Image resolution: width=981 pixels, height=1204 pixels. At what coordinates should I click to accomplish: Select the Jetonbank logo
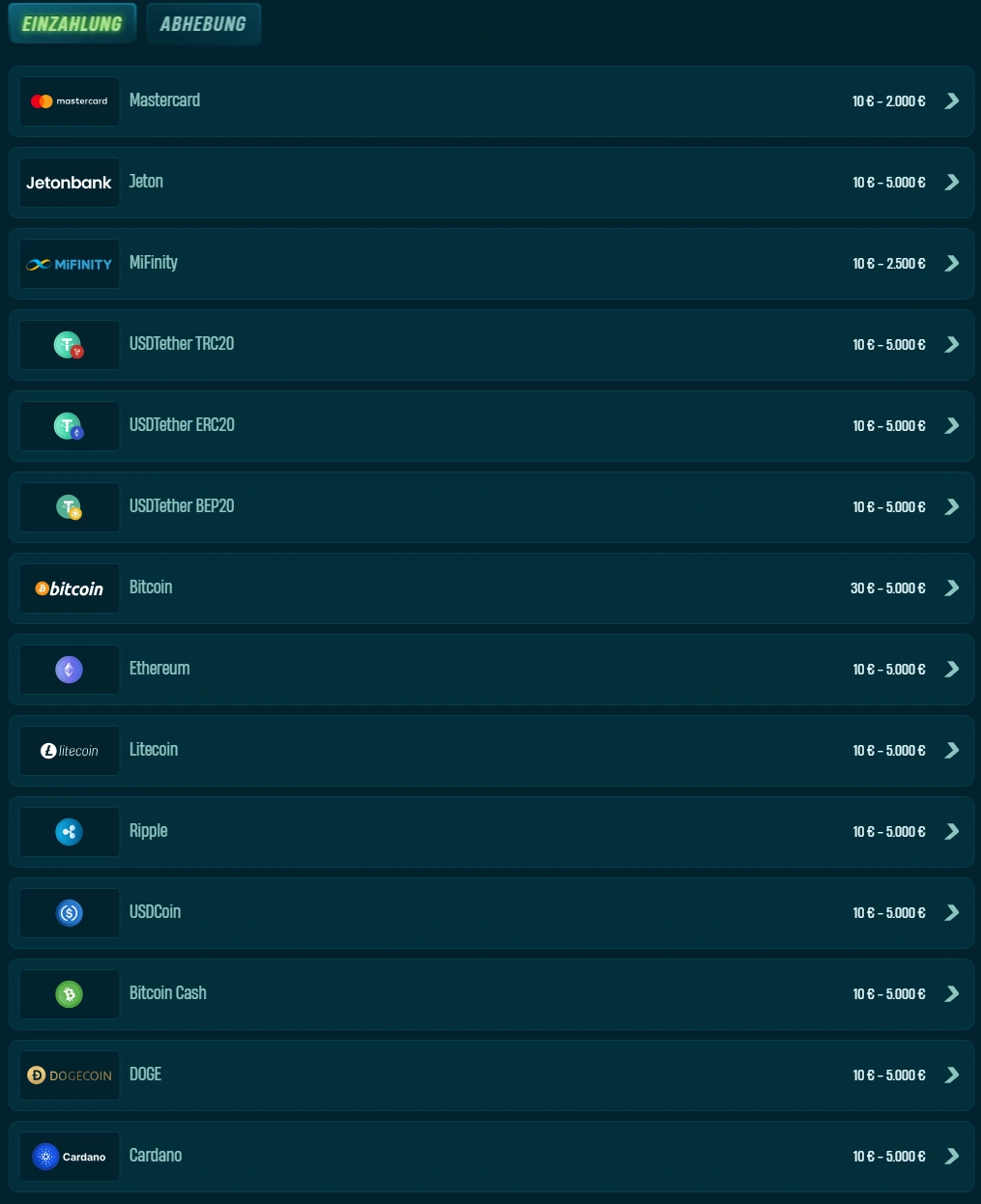[x=70, y=183]
